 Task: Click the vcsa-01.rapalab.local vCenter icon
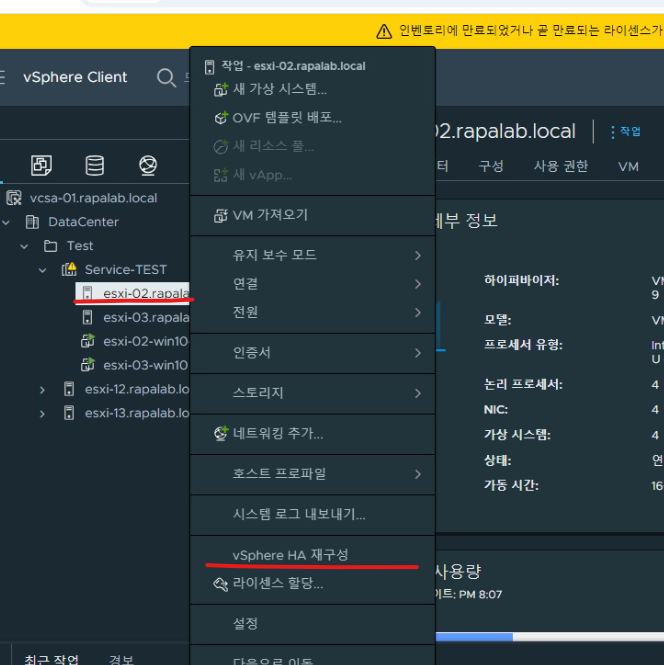(x=14, y=198)
